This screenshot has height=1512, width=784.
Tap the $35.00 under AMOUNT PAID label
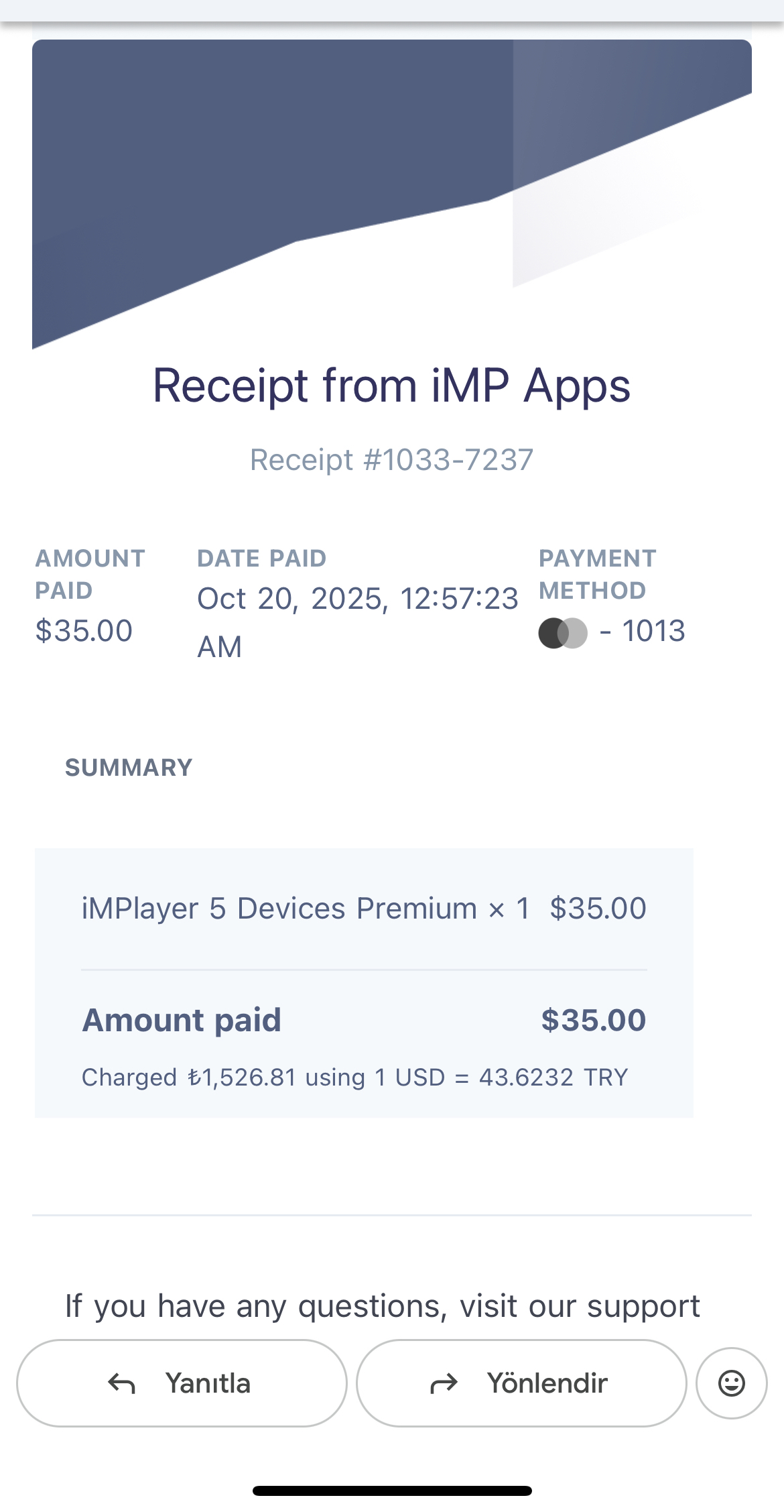click(x=84, y=632)
